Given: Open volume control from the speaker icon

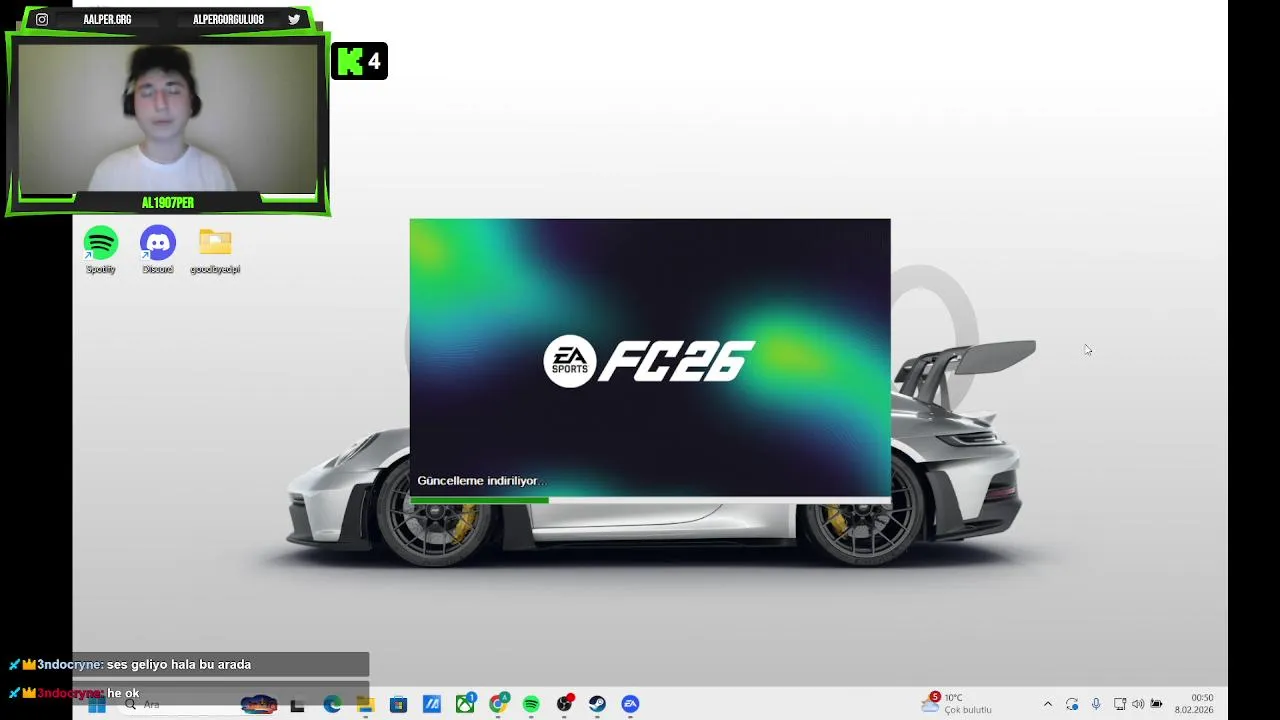Looking at the screenshot, I should click(x=1138, y=704).
